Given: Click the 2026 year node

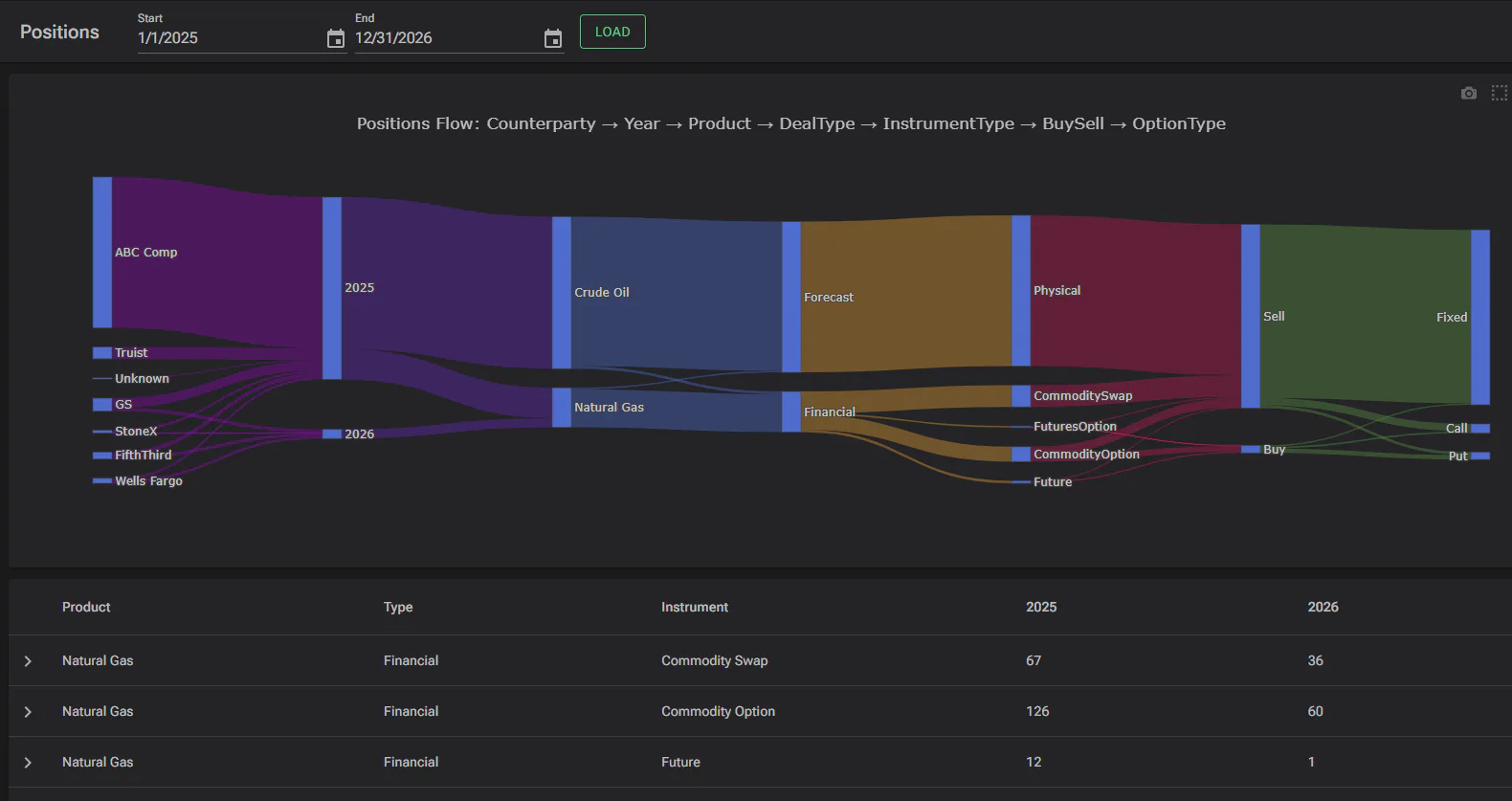Looking at the screenshot, I should (x=332, y=434).
